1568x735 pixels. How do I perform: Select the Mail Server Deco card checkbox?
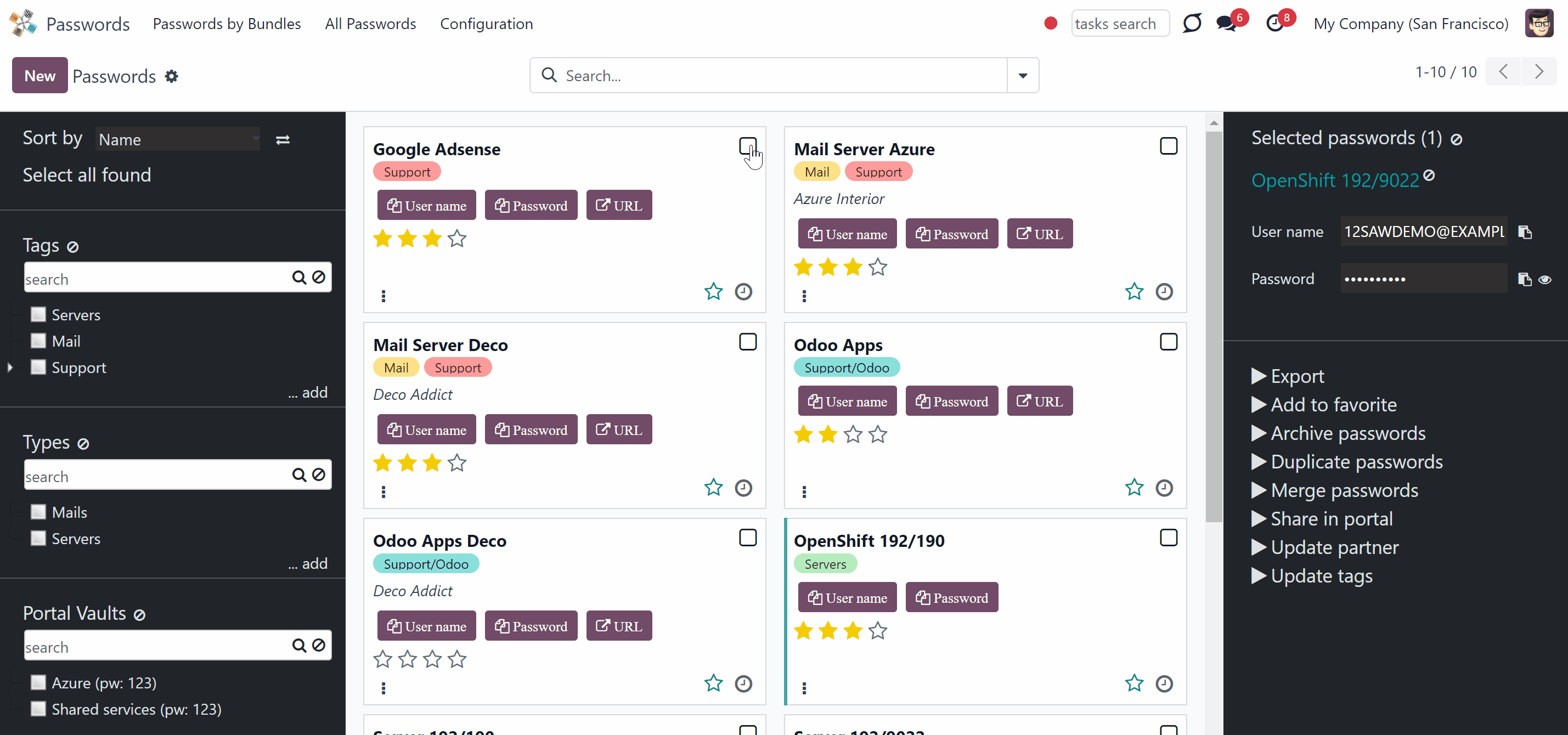coord(747,342)
